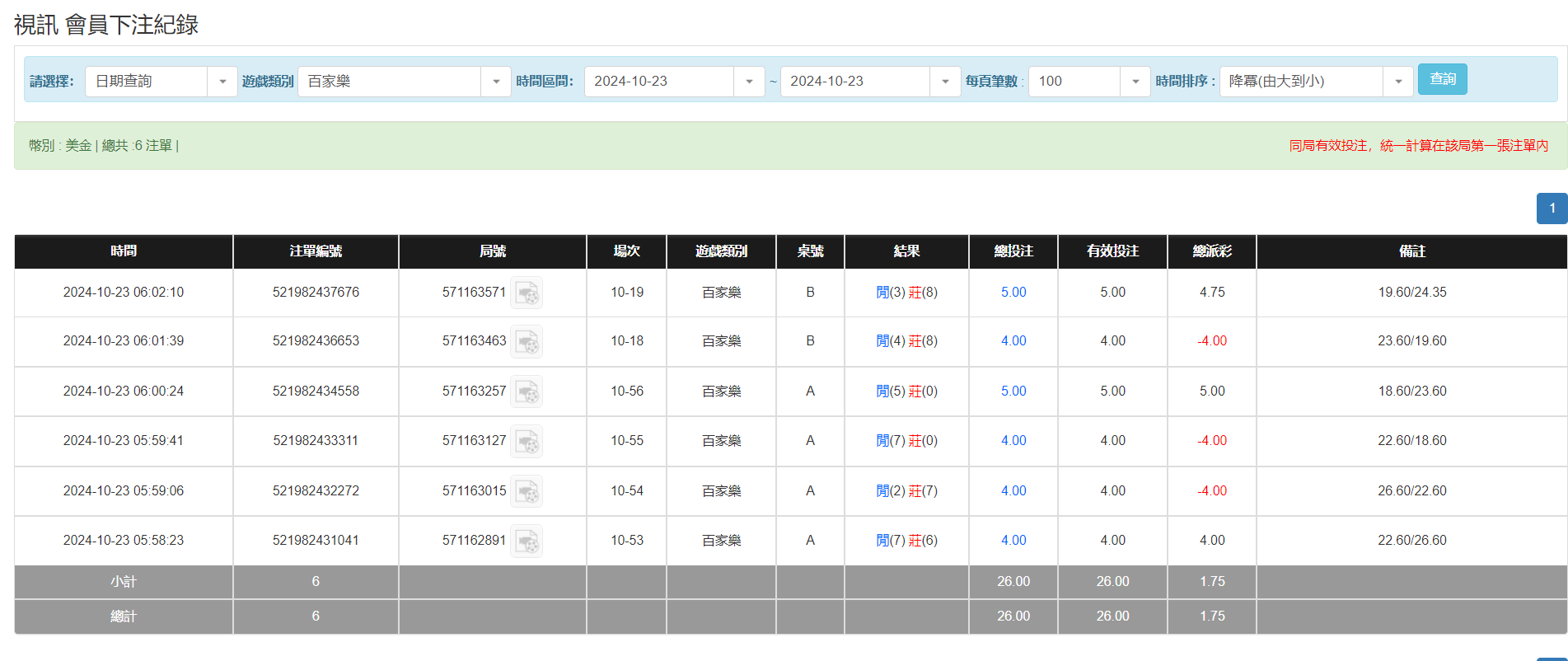Open video replay icon for round 571163127

coord(527,441)
